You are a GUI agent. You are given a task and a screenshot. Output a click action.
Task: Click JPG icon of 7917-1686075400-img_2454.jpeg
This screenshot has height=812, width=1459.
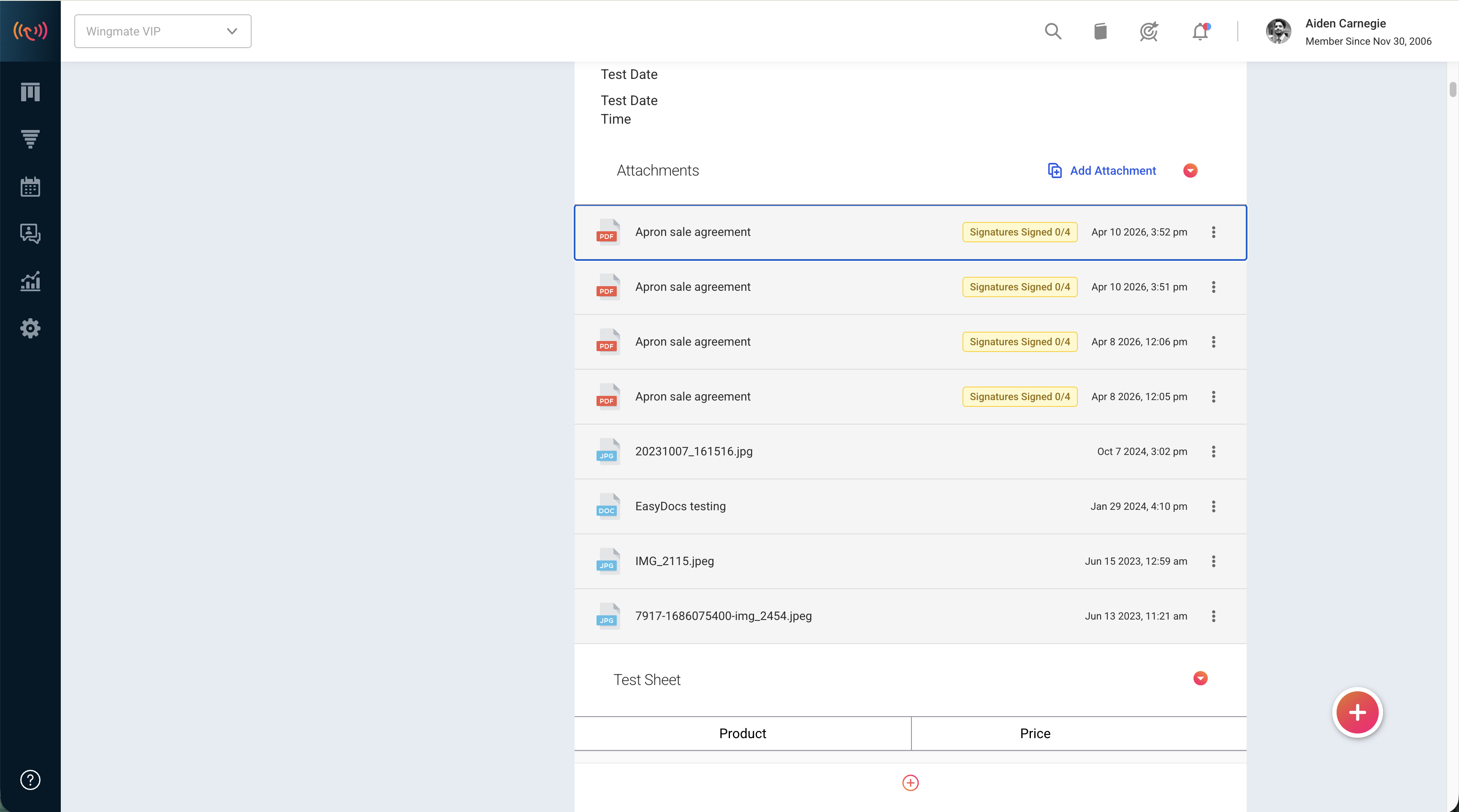pyautogui.click(x=608, y=616)
